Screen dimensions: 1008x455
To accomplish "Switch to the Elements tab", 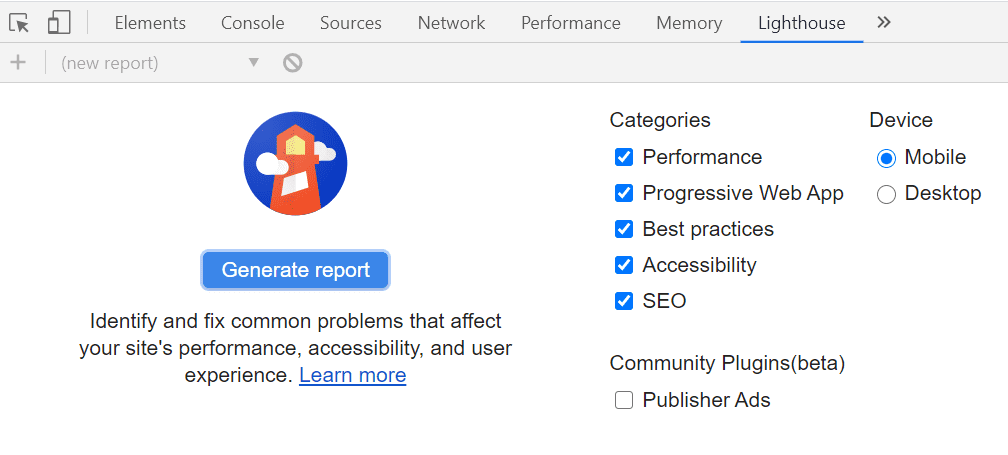I will (150, 22).
